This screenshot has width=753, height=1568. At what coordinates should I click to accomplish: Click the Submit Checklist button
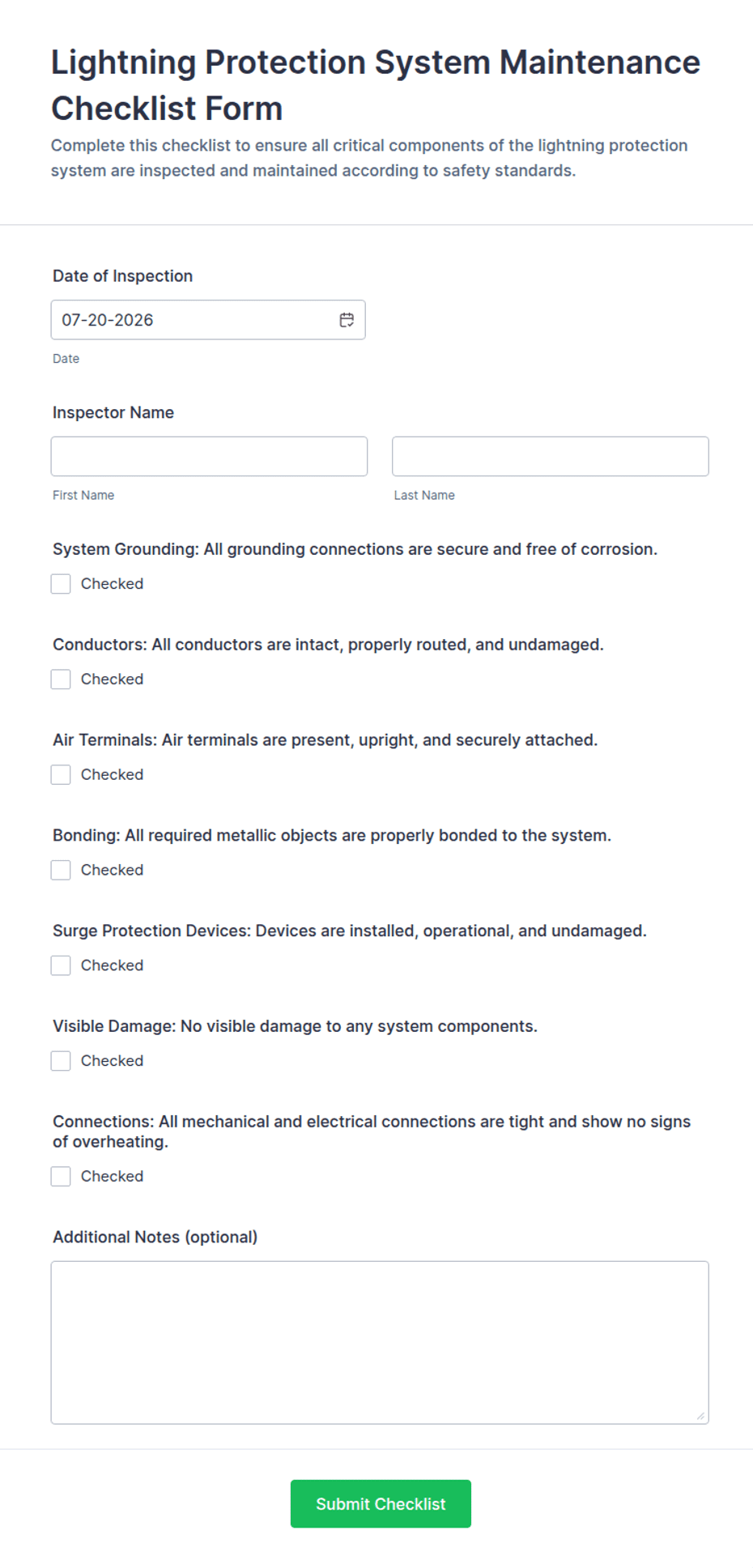(381, 1504)
